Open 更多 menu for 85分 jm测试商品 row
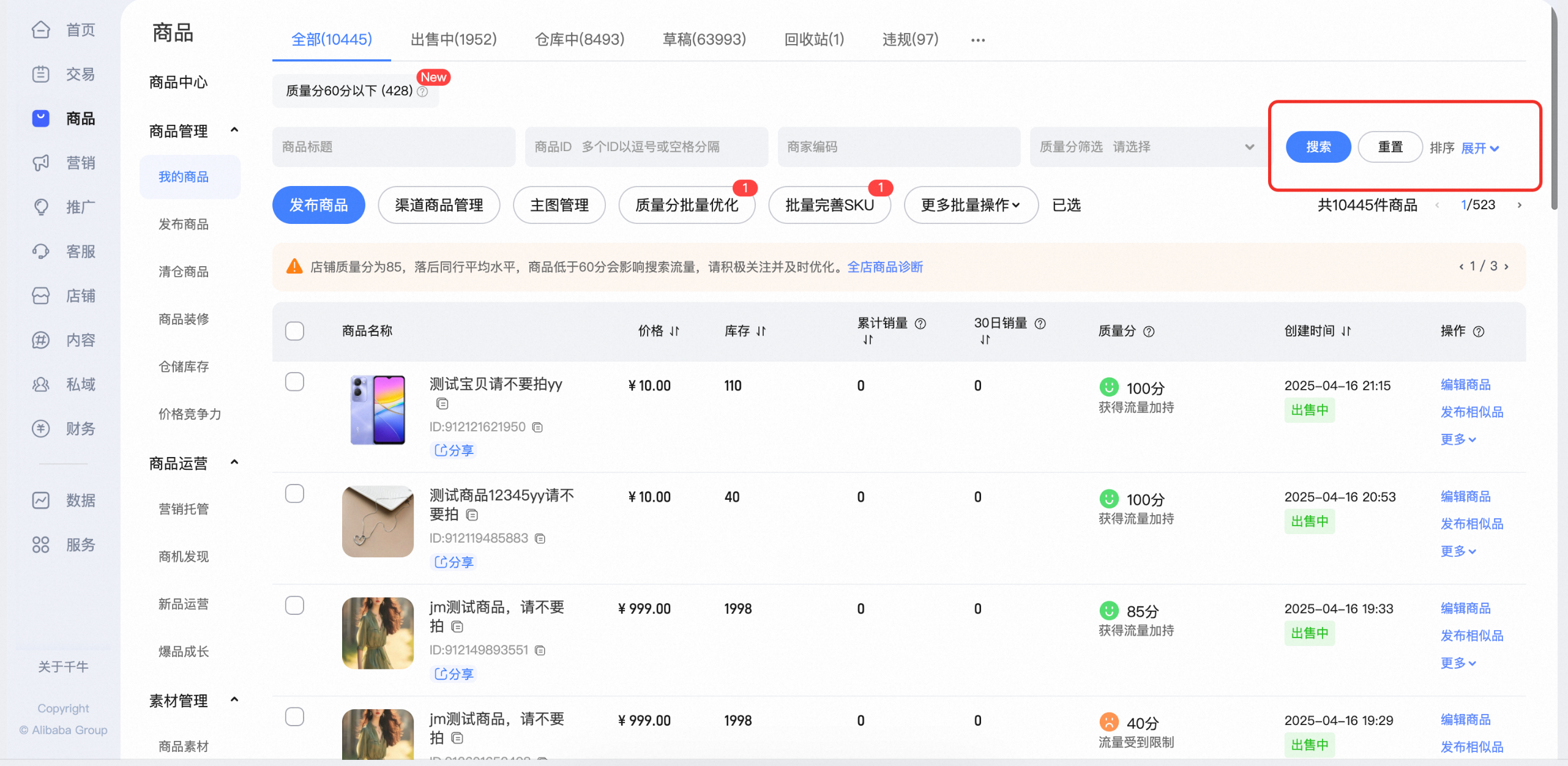This screenshot has height=766, width=1568. tap(1458, 663)
